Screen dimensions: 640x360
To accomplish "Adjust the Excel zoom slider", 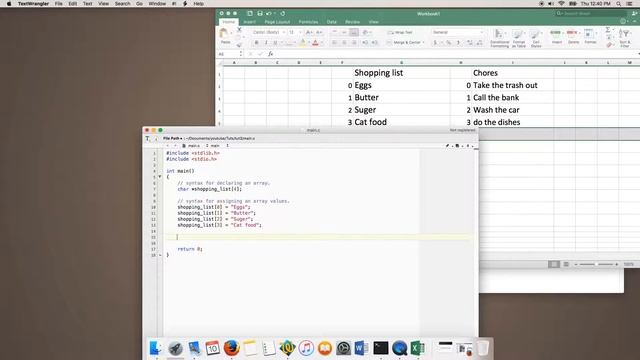I will pos(596,264).
